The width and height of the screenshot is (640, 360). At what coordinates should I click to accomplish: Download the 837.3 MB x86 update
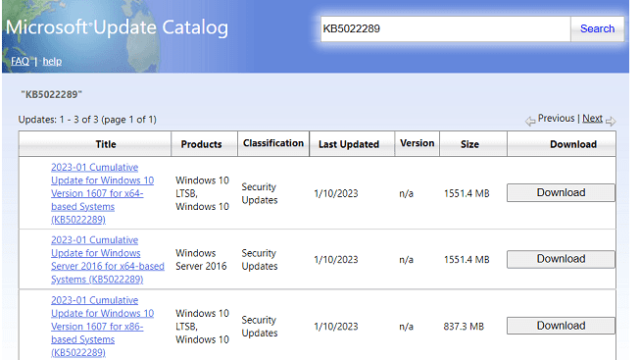click(x=561, y=326)
